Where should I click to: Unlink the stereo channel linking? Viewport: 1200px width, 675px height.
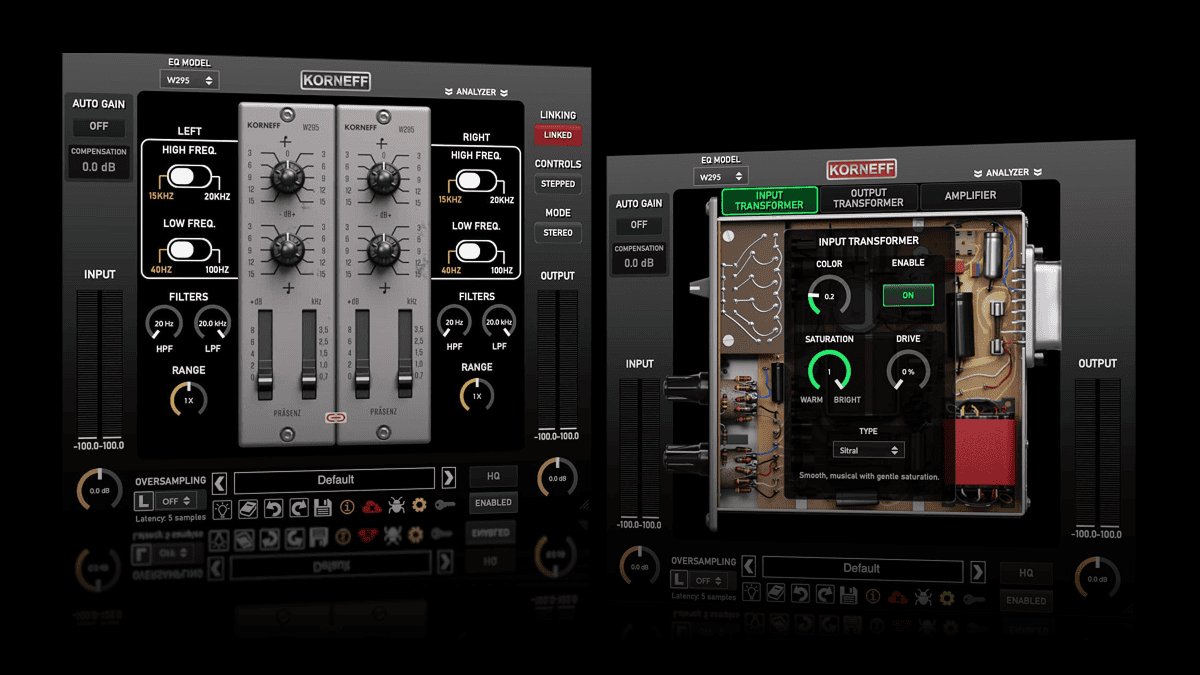(558, 134)
